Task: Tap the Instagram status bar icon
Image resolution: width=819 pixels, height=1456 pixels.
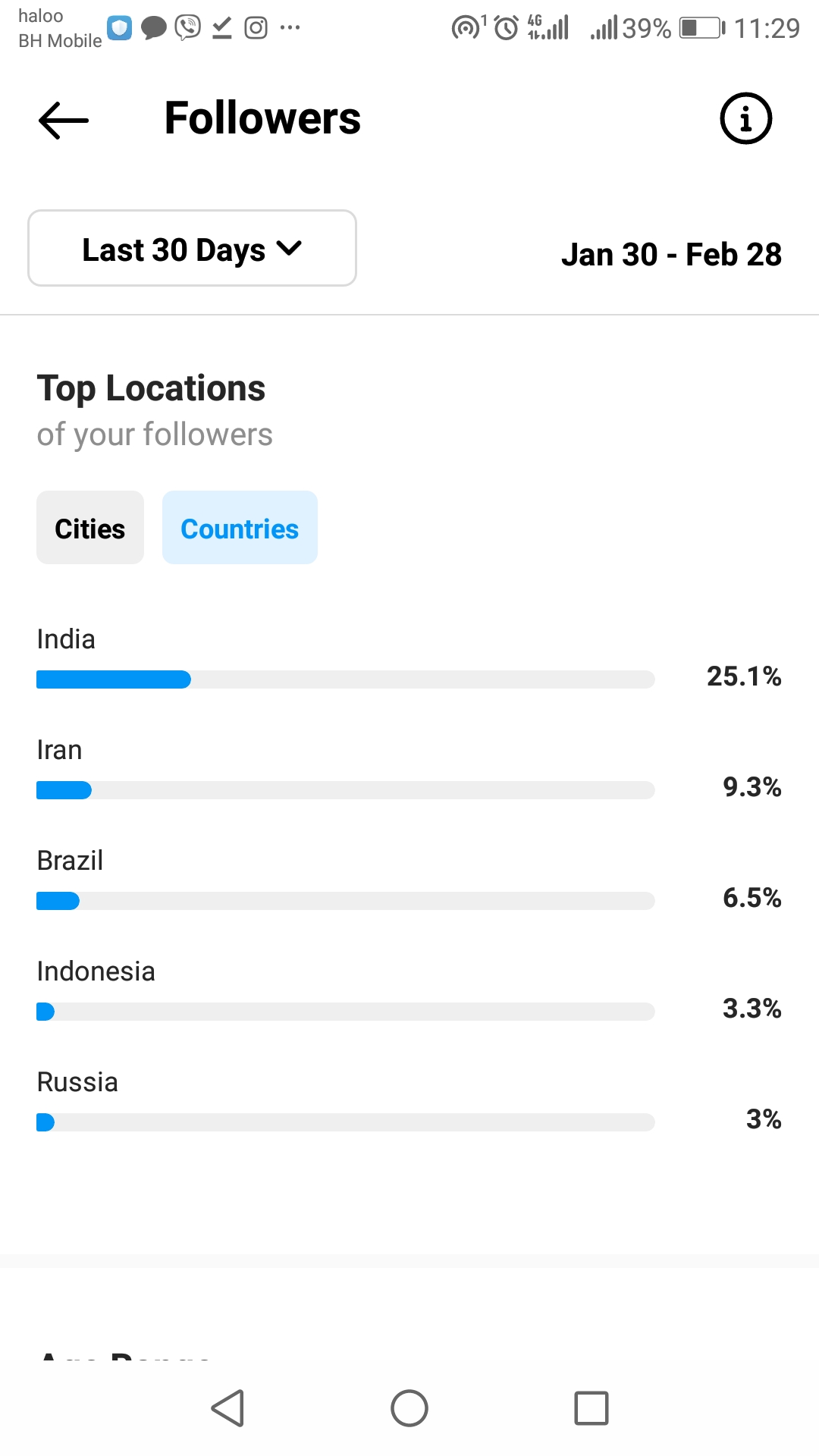Action: click(x=256, y=28)
